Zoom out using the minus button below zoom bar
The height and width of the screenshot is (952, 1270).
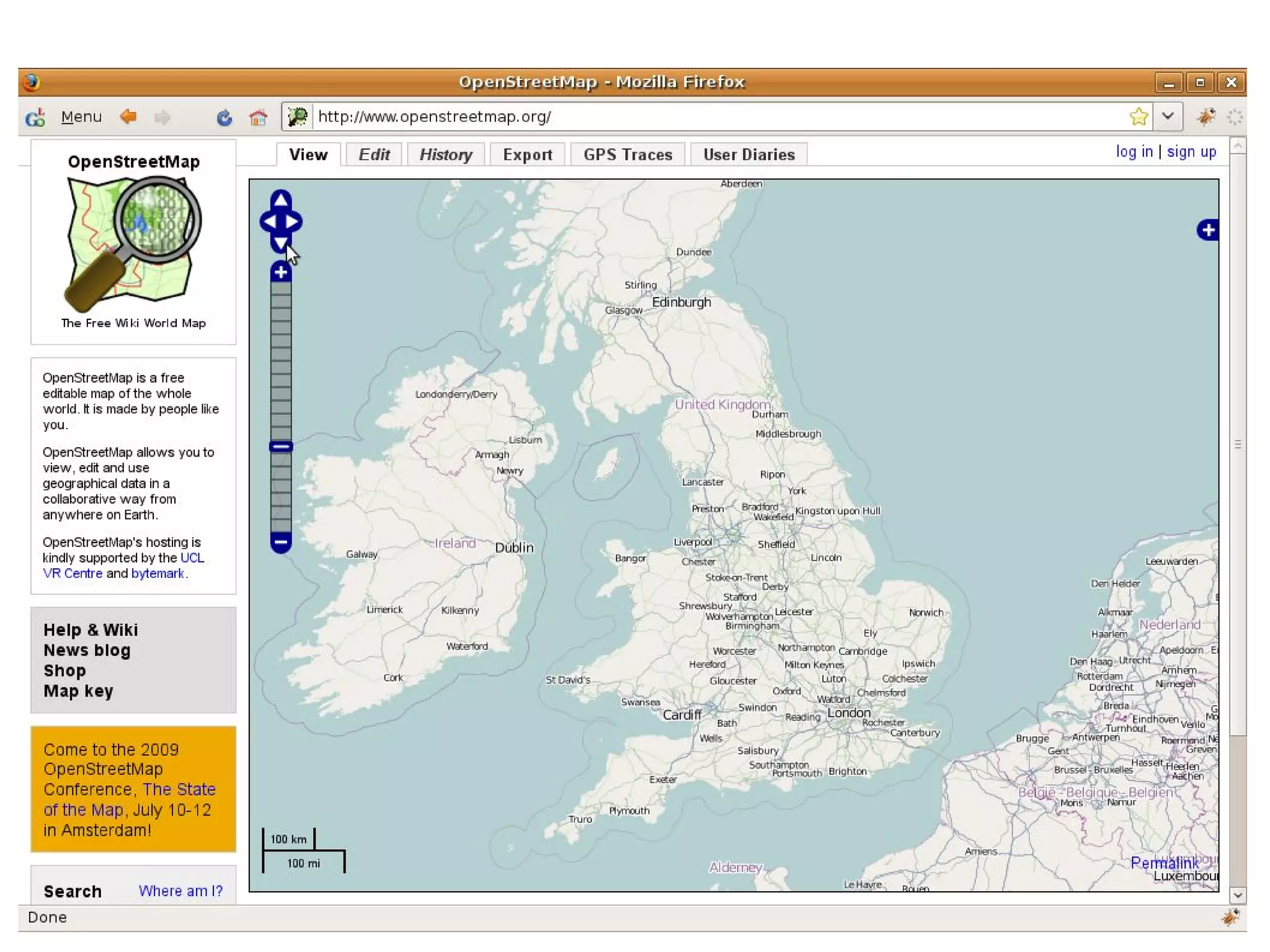coord(281,542)
